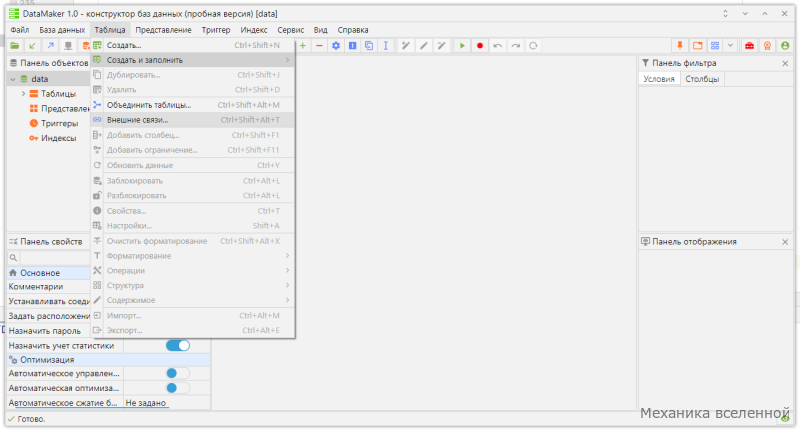
Task: Open Операции submenu arrow
Action: point(287,270)
